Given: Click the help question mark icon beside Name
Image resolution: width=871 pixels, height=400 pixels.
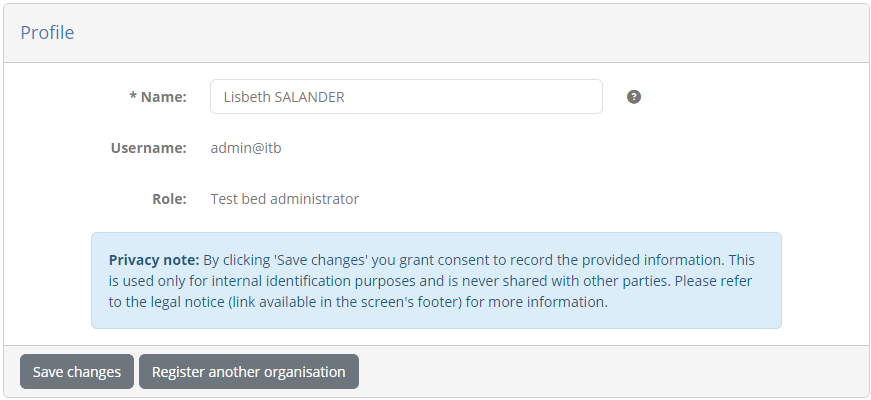Looking at the screenshot, I should point(634,97).
